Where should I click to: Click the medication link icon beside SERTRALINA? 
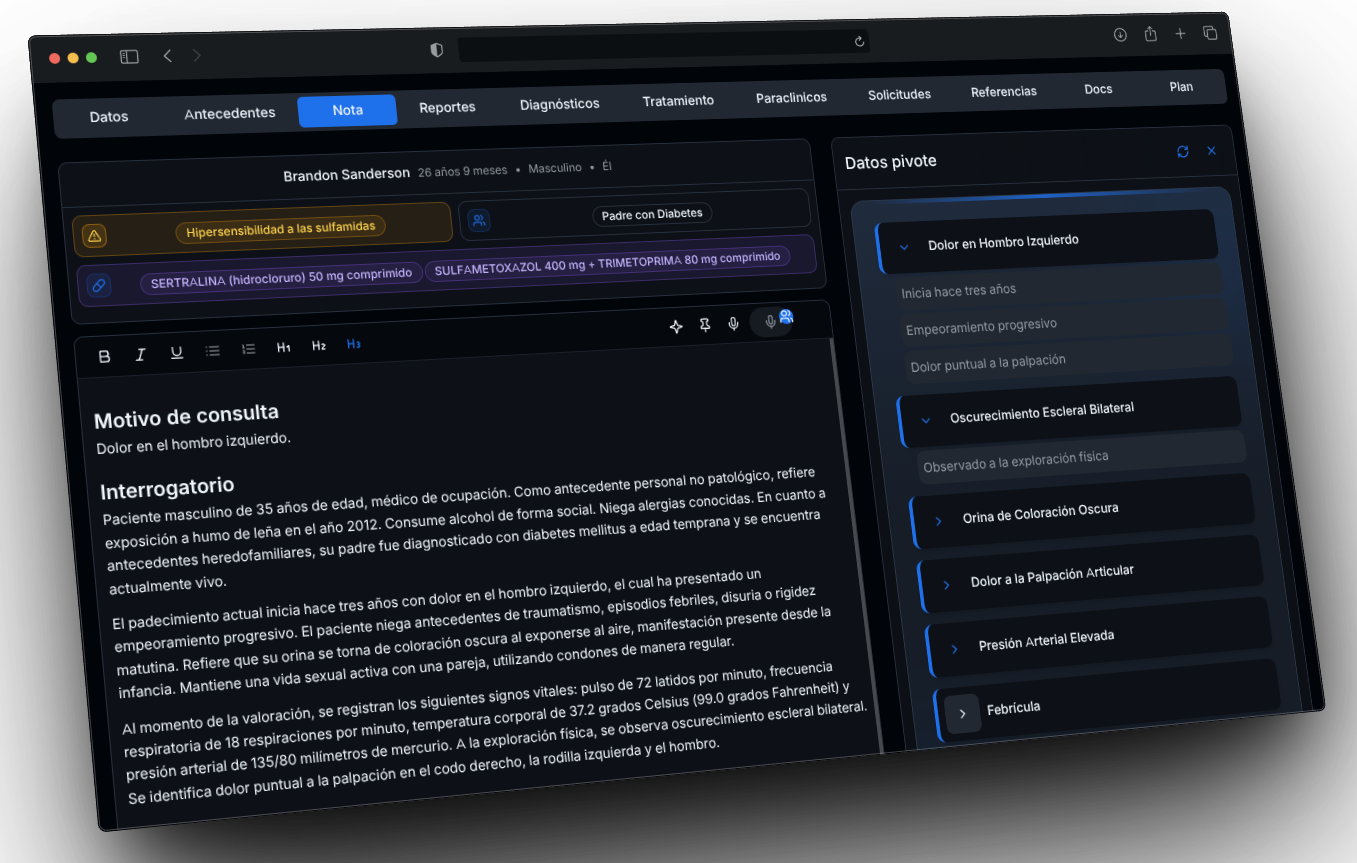point(98,286)
